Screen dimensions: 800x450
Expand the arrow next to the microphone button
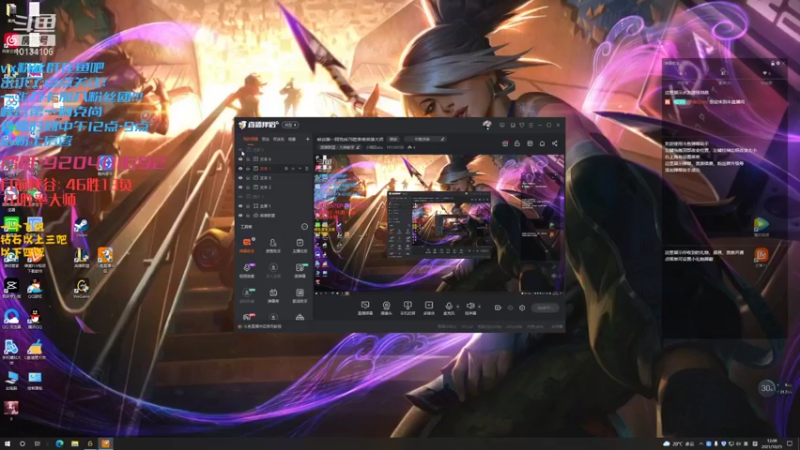click(457, 307)
